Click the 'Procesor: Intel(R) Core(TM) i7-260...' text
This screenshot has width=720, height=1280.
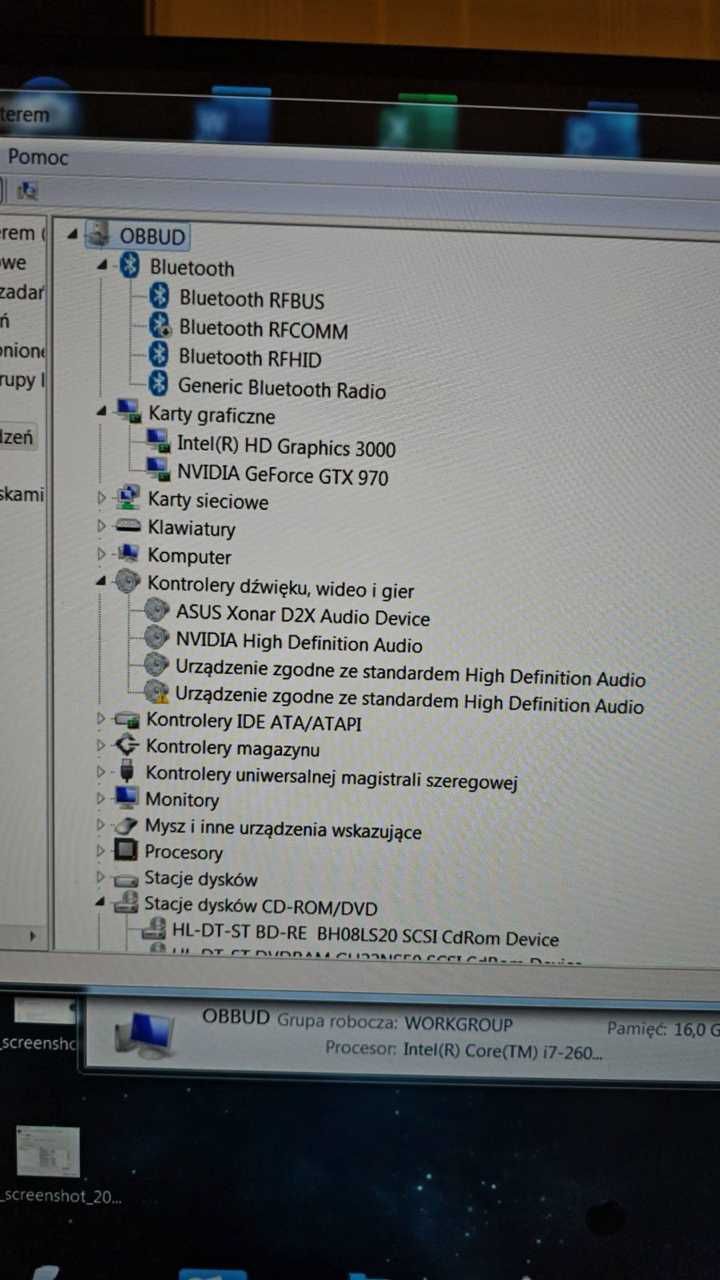[464, 1050]
